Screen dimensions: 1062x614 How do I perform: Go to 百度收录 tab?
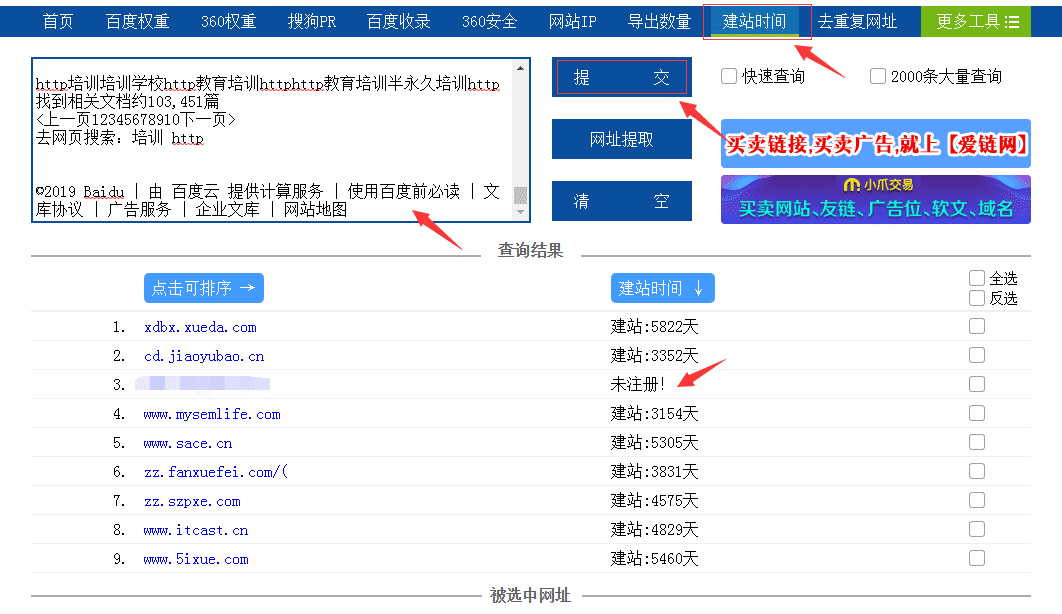(399, 22)
